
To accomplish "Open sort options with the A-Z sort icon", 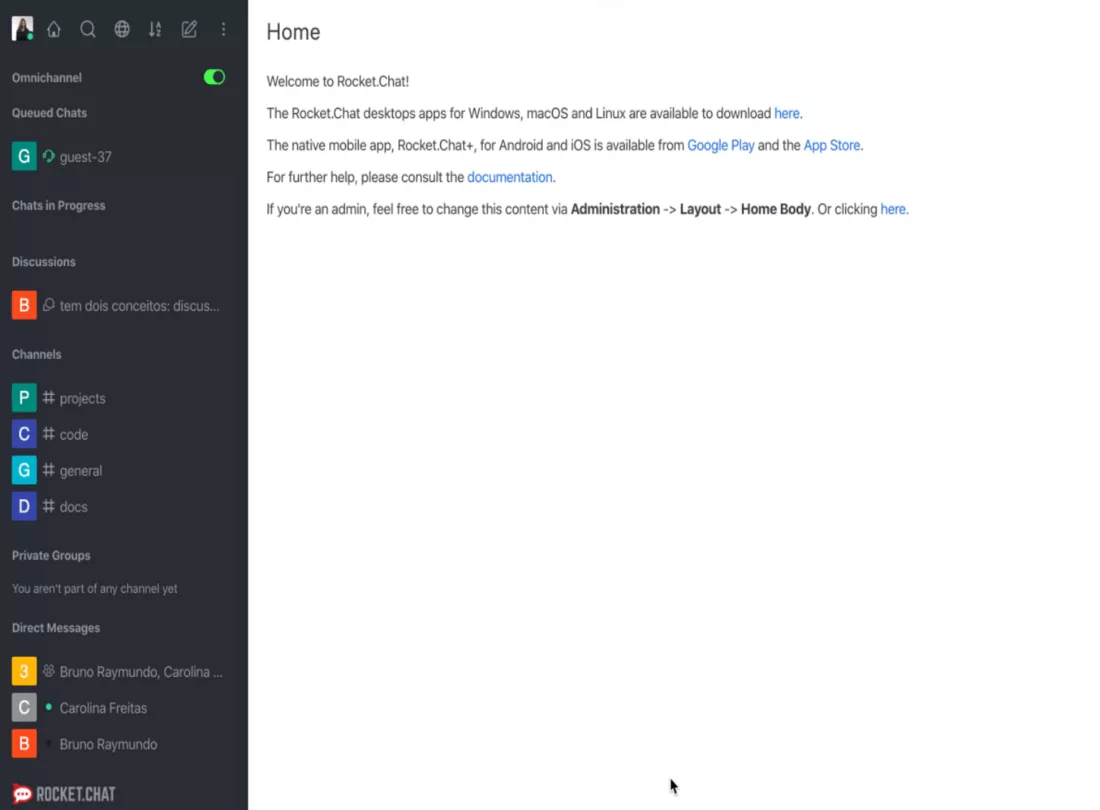I will tap(155, 29).
